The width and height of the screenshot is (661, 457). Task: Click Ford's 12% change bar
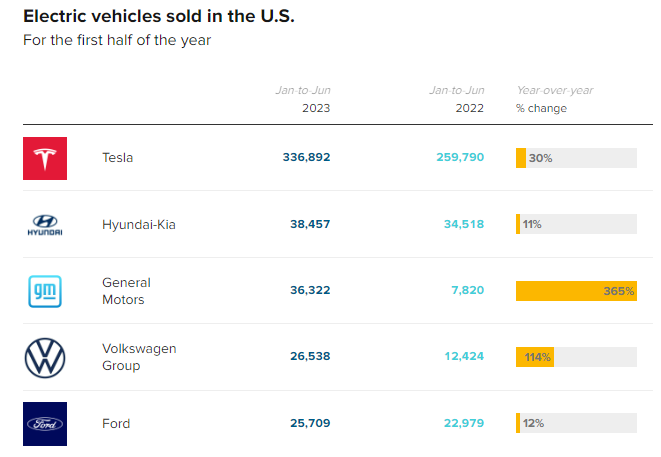[576, 423]
